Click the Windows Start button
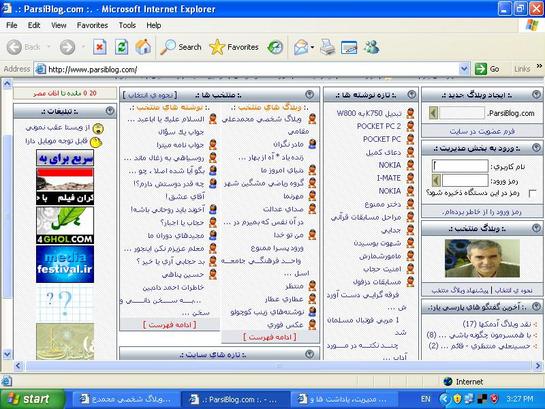 point(32,399)
